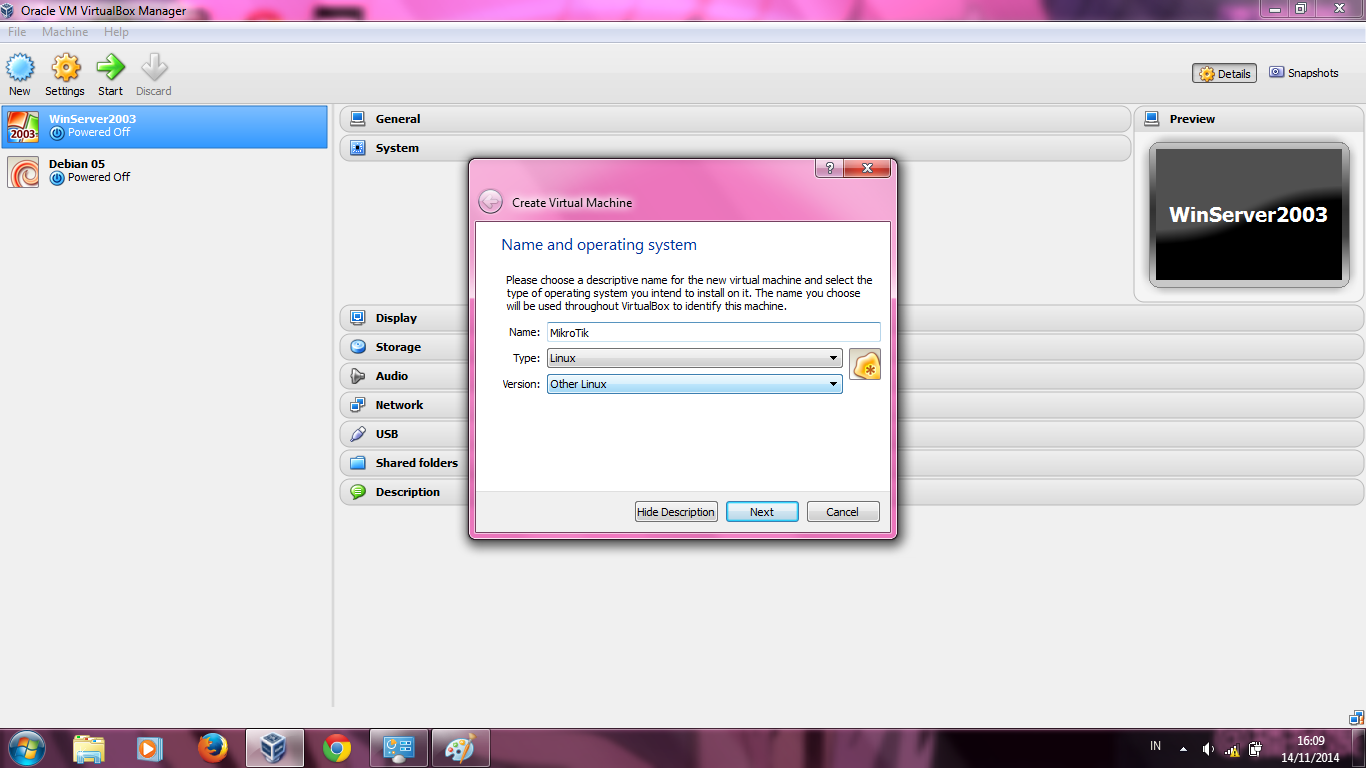Viewport: 1366px width, 768px height.
Task: Open the Version dropdown showing Other Linux
Action: (694, 384)
